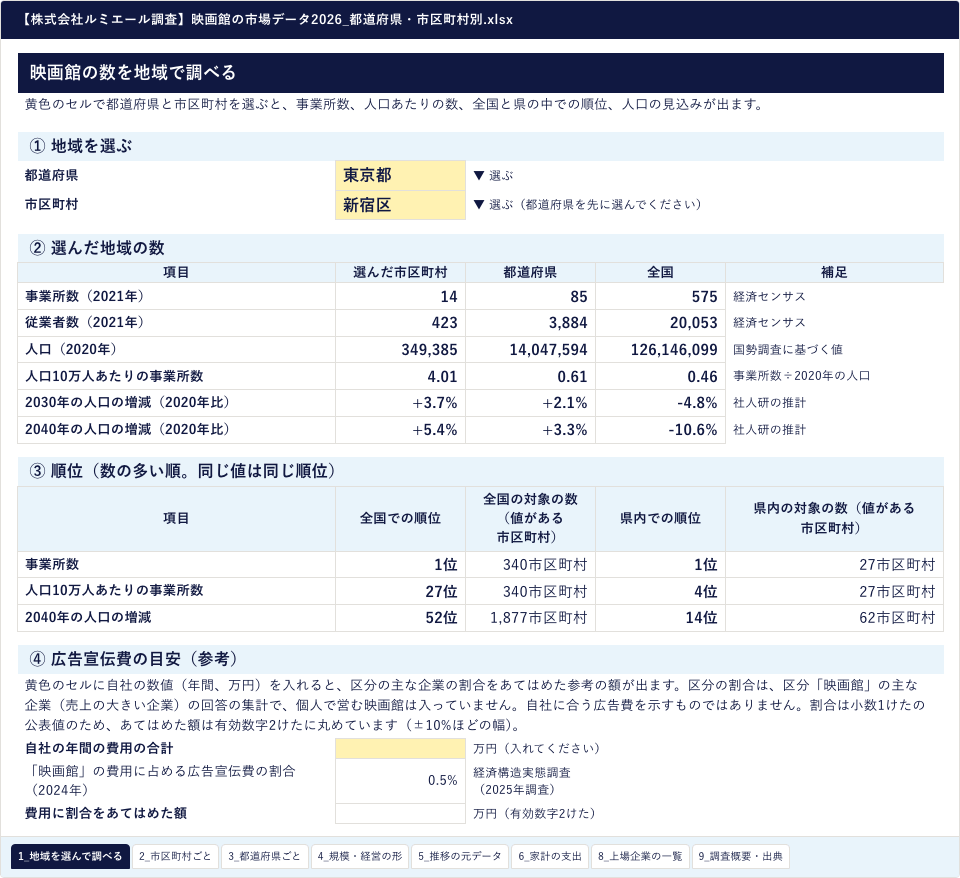Click the nationwide 2040 change value -10.6%

[x=660, y=430]
